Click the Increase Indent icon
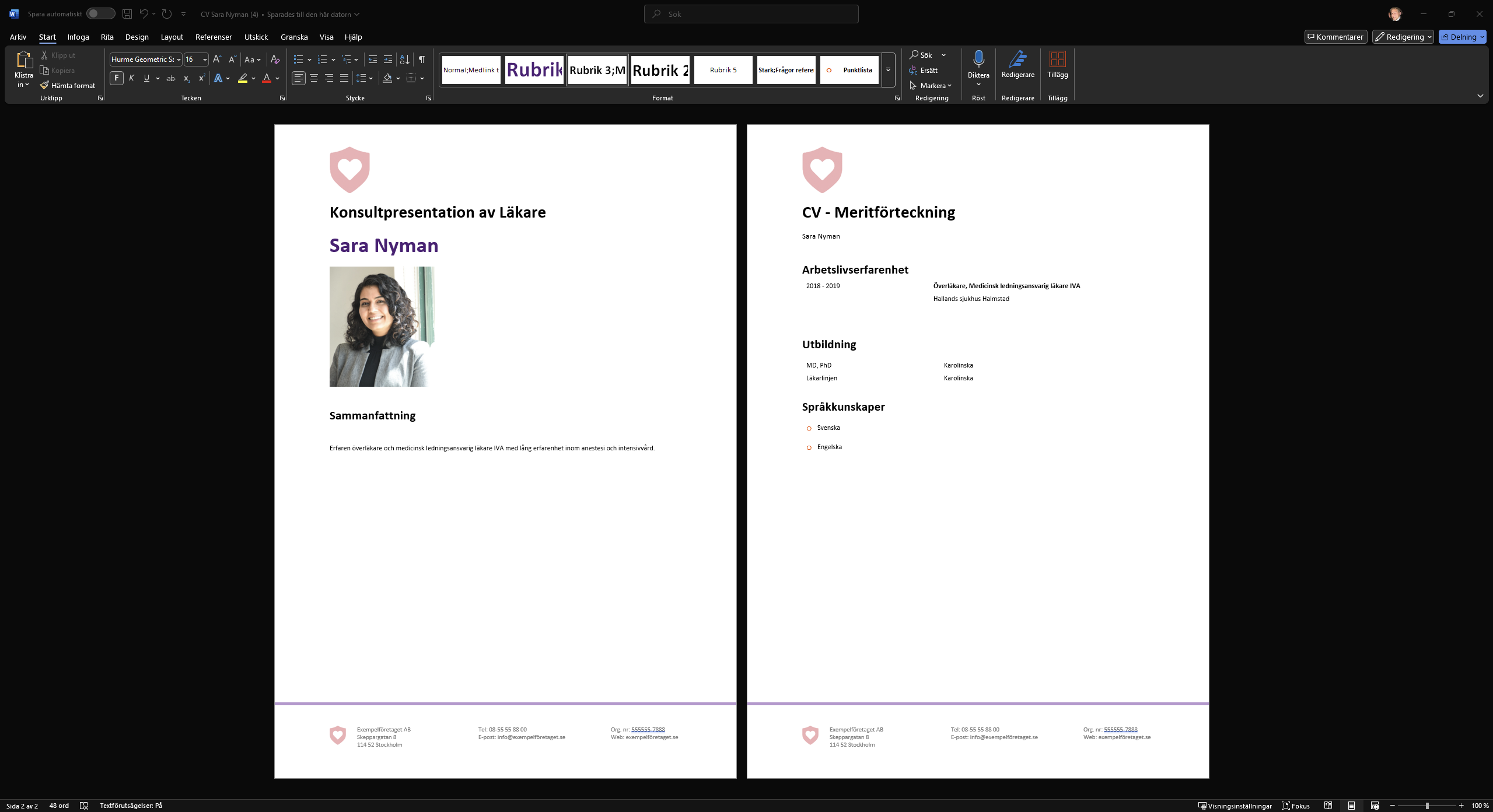The height and width of the screenshot is (812, 1493). pyautogui.click(x=388, y=60)
